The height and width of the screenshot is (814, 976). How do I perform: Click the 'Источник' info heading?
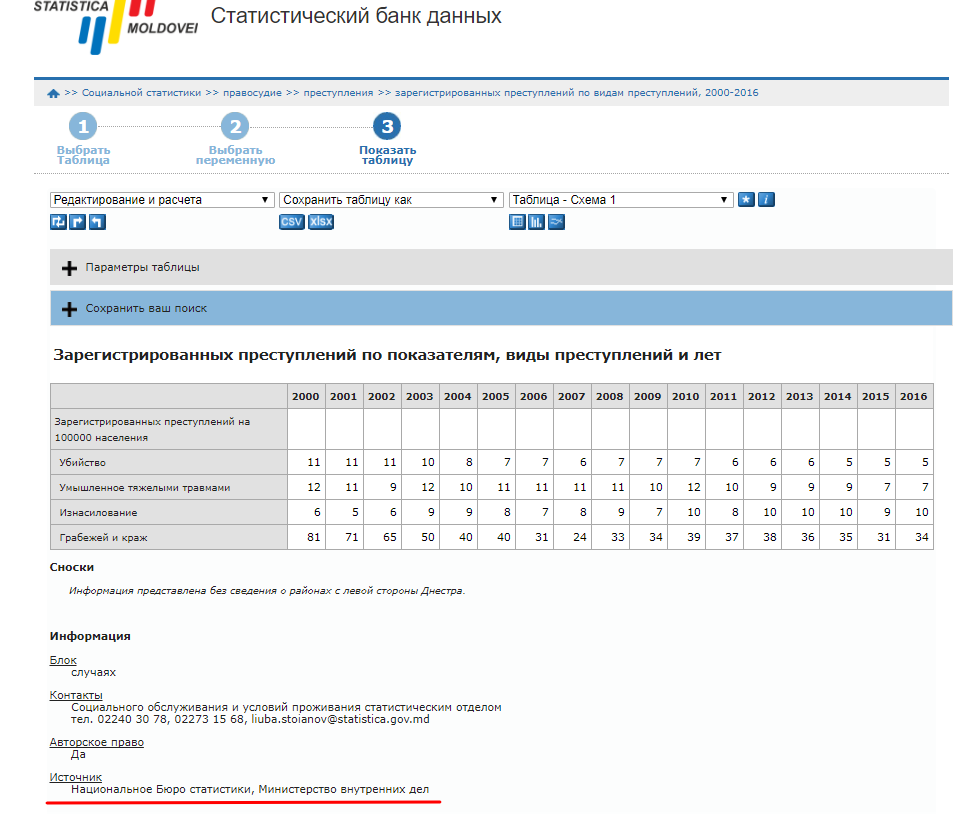click(75, 777)
